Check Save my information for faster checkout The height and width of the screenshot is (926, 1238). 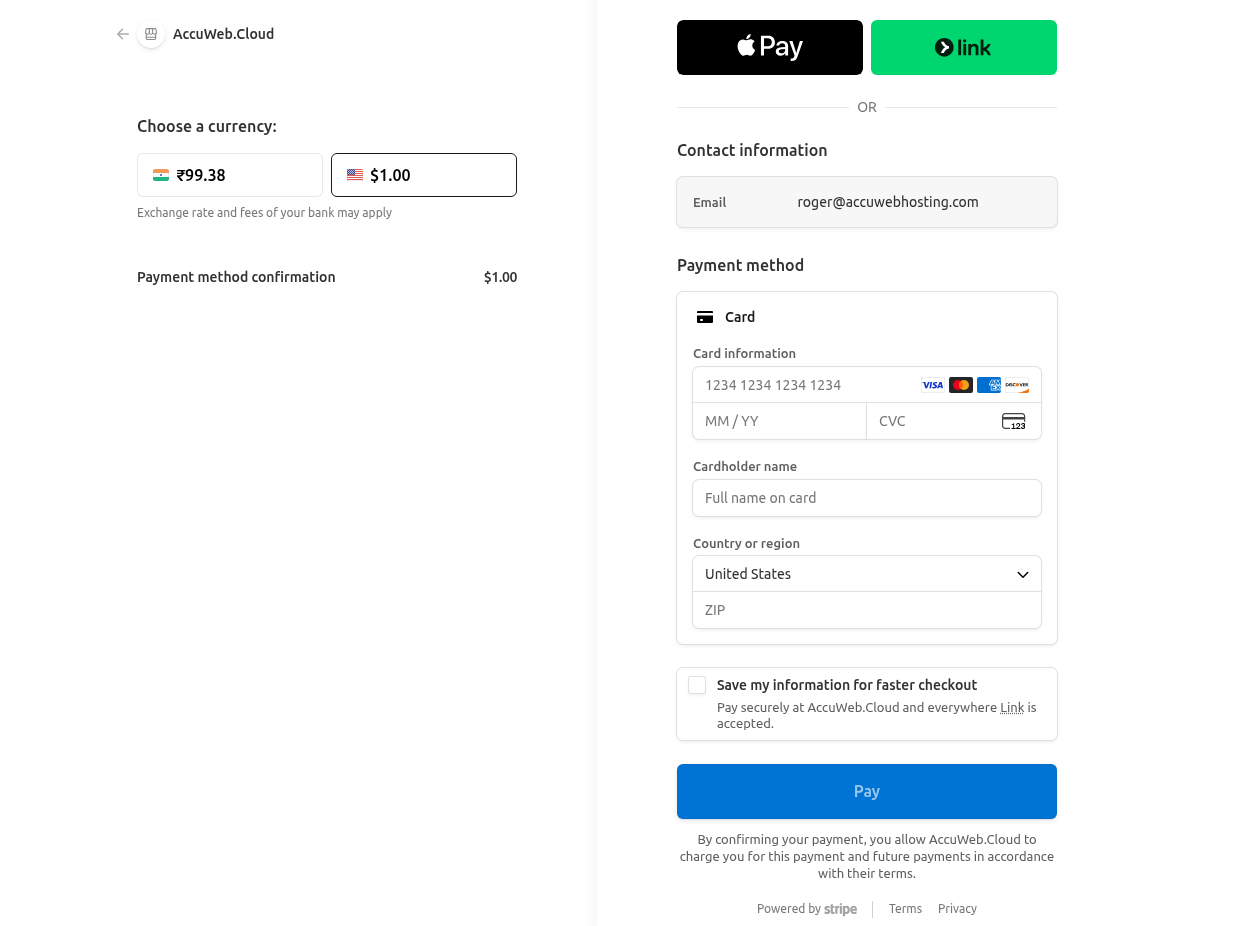click(x=697, y=685)
